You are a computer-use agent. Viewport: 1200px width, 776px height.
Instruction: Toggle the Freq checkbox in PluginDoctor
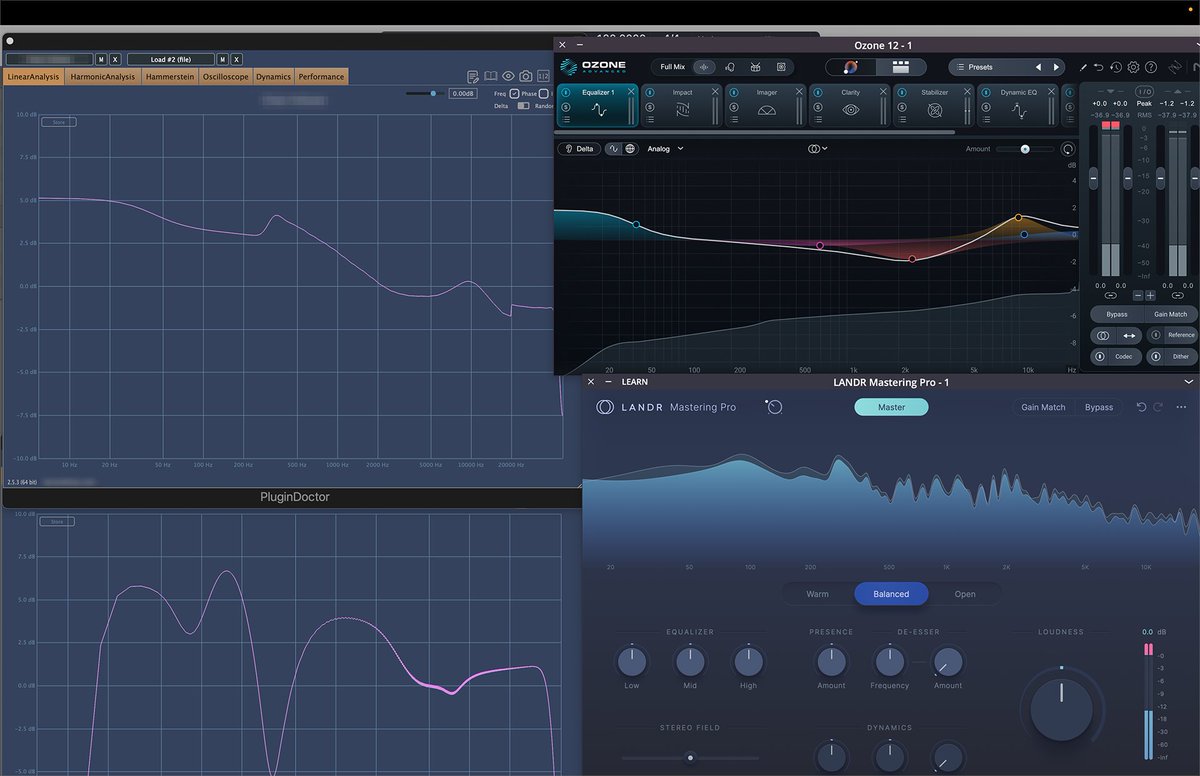(514, 93)
